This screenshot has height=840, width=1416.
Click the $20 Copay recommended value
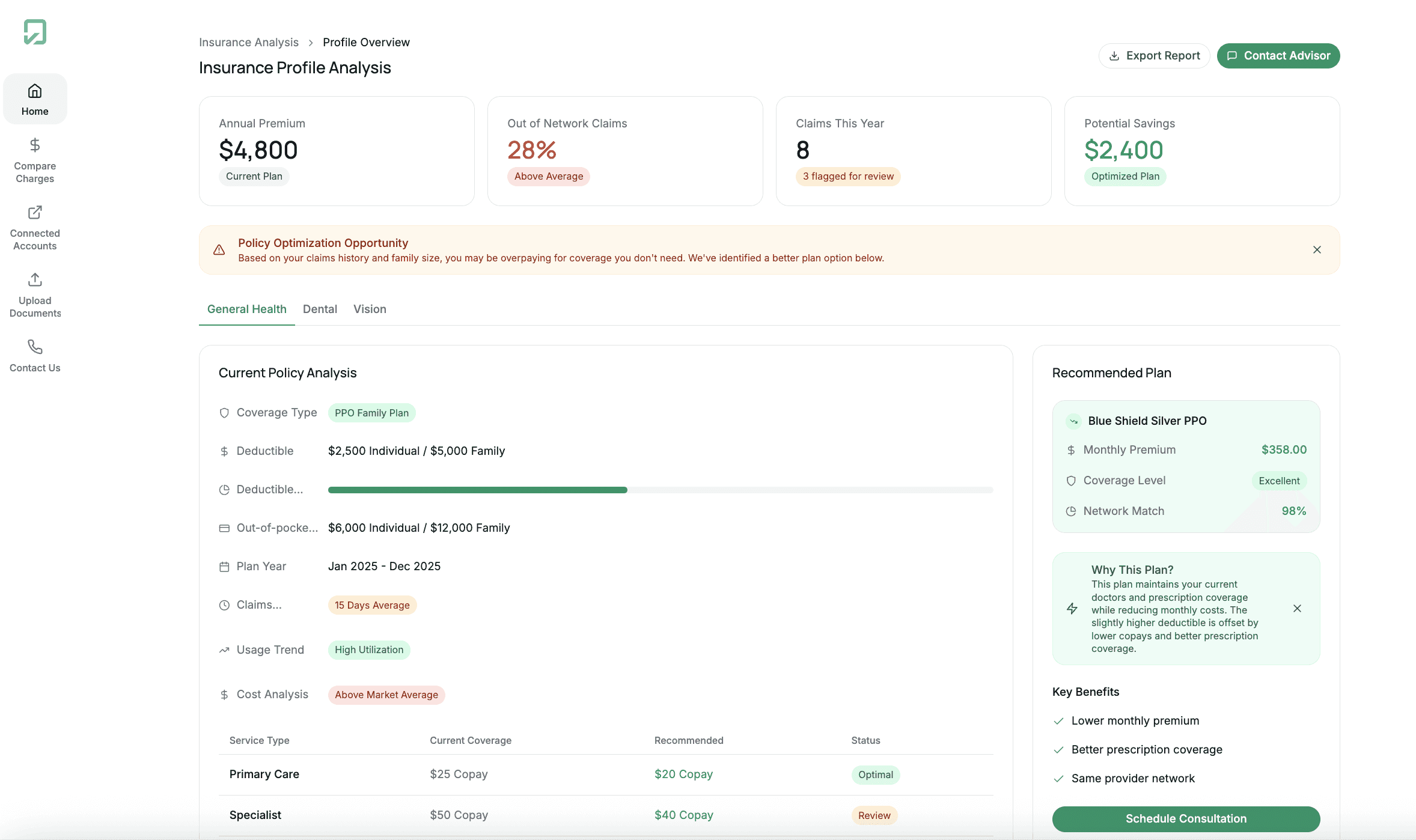click(683, 775)
